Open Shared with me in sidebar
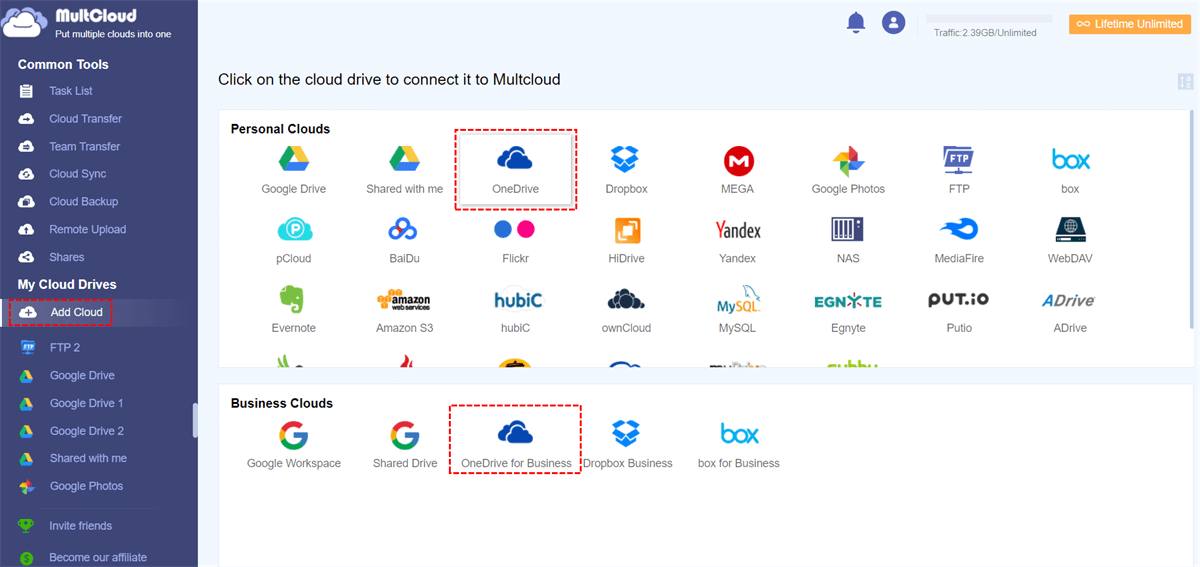The image size is (1200, 567). click(88, 458)
